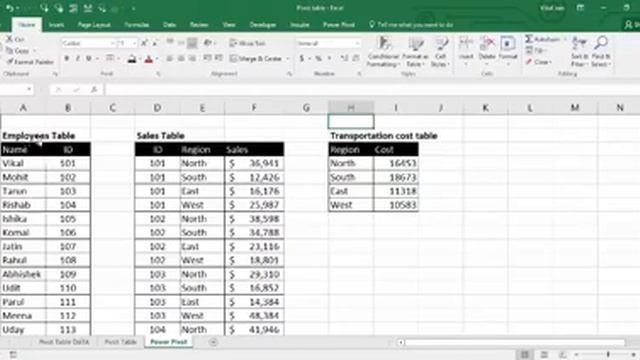Open the Font Color dropdown arrow
The image size is (640, 360).
(x=157, y=59)
